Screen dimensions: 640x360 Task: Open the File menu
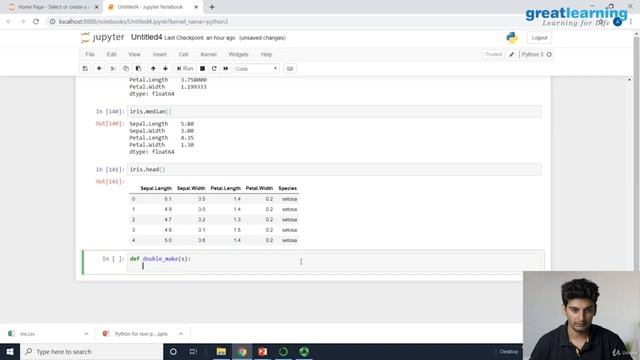coord(90,54)
